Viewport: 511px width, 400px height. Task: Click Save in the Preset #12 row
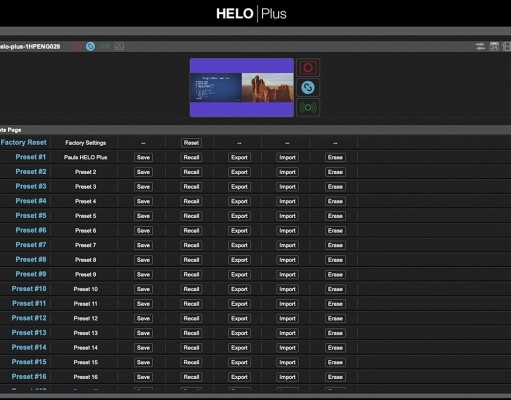[143, 319]
